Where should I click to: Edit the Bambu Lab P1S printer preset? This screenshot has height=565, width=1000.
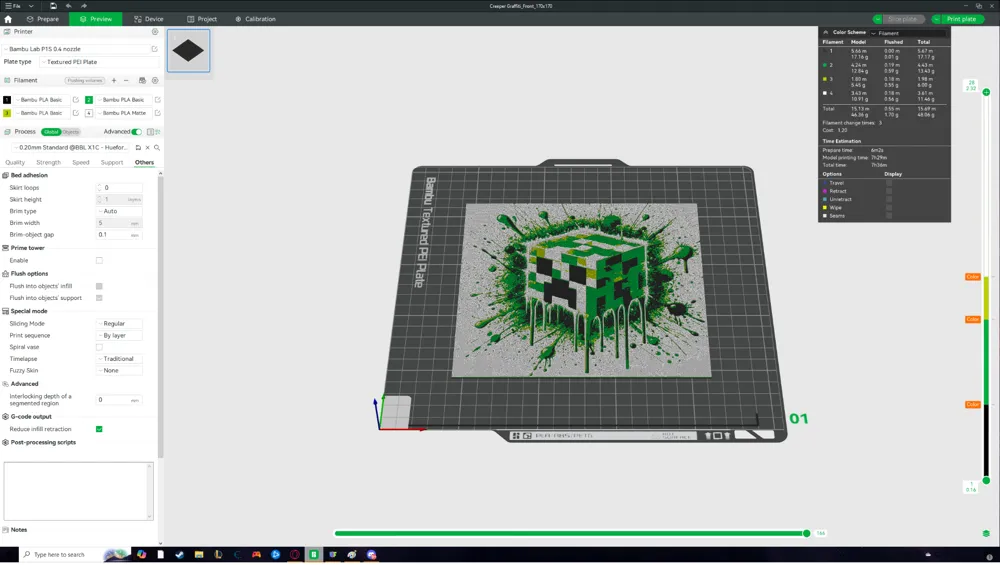pos(154,48)
